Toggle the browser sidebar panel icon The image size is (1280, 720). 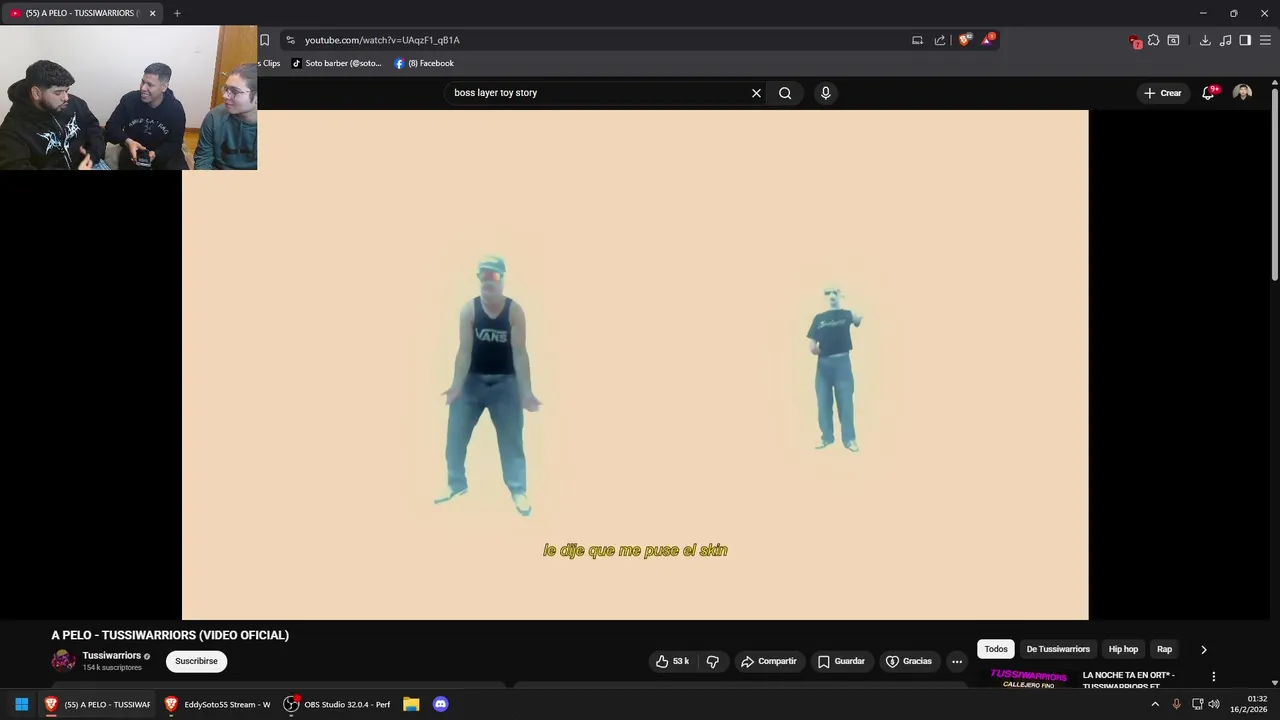[1245, 40]
